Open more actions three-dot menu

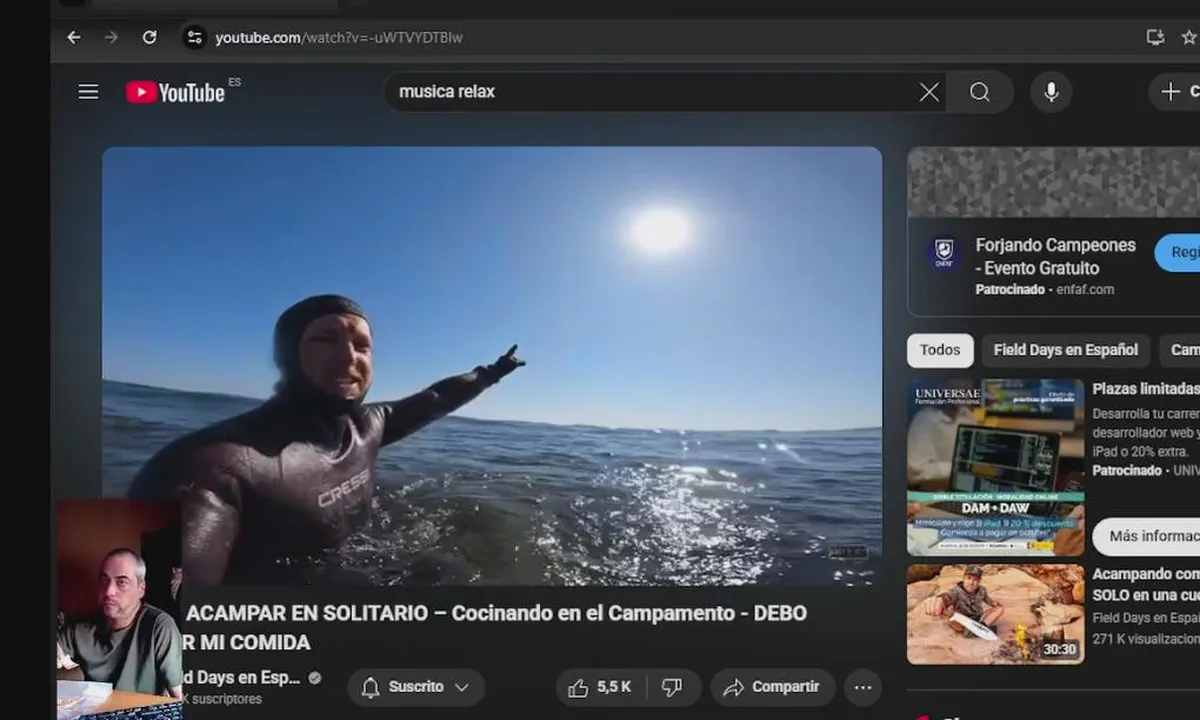click(x=863, y=687)
